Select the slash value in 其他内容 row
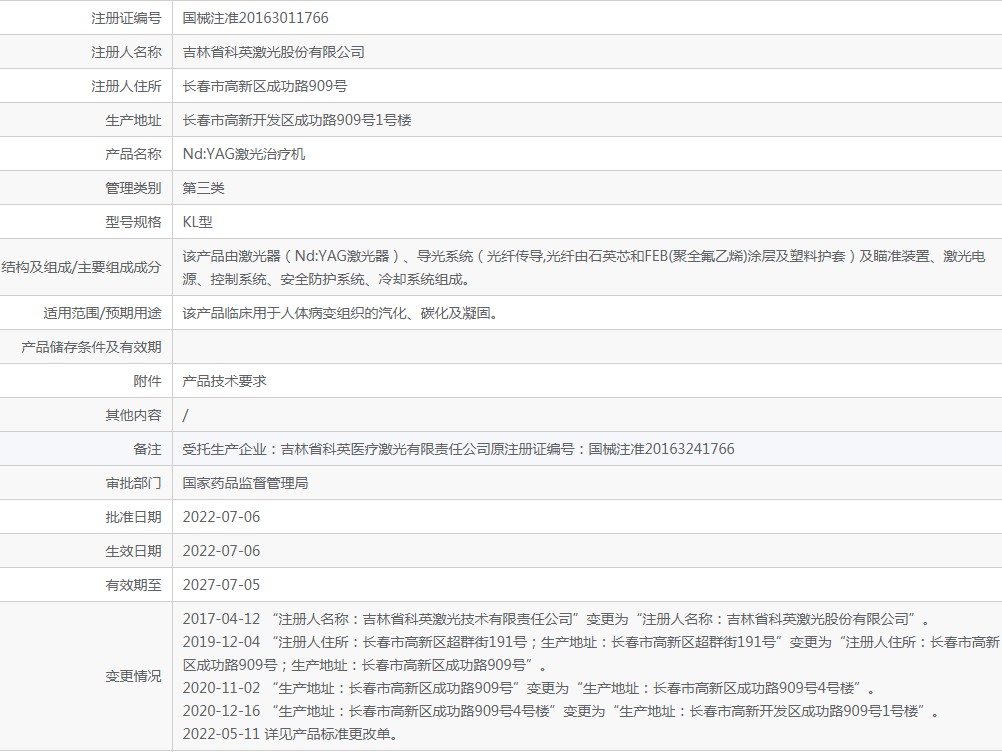This screenshot has height=752, width=1002. tap(185, 415)
